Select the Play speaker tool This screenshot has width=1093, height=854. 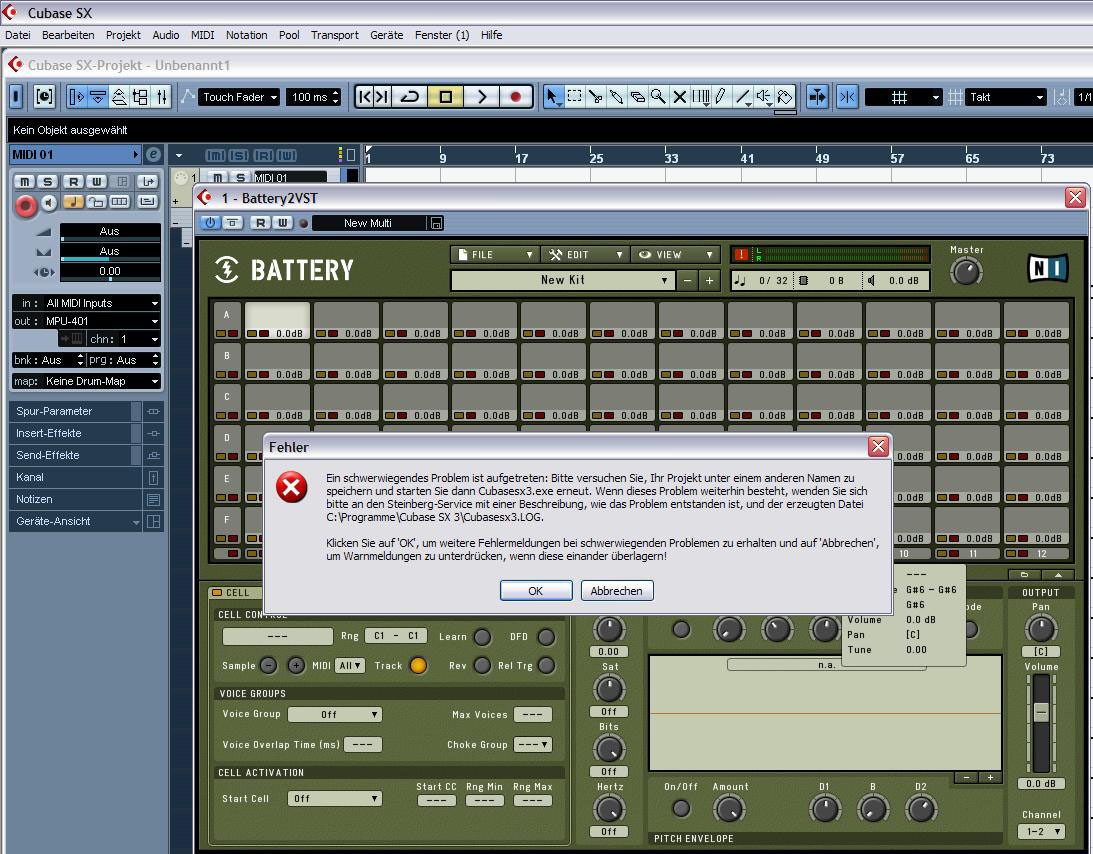[x=764, y=97]
